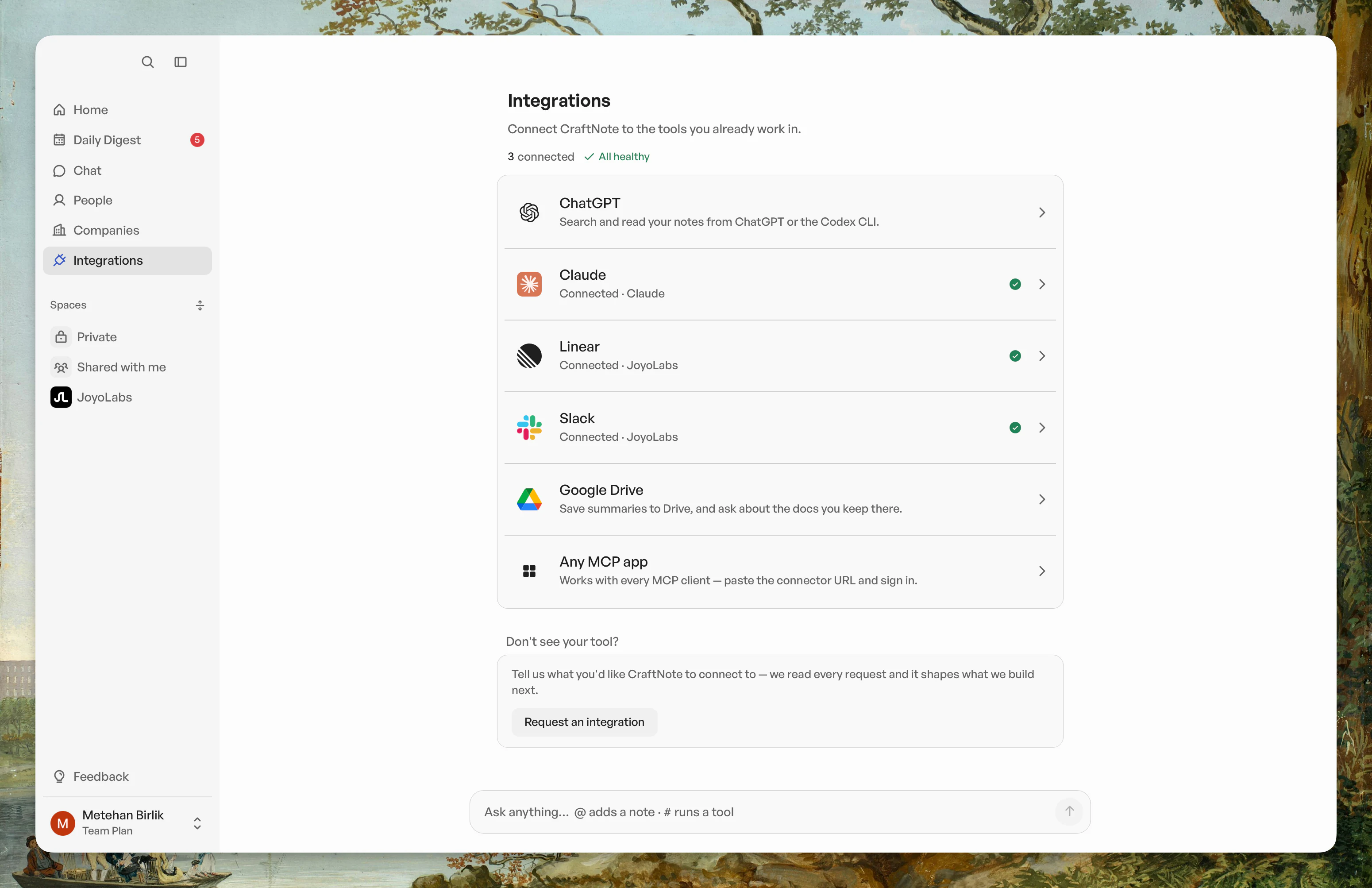The width and height of the screenshot is (1372, 888).
Task: Click the green check on Linear row
Action: coord(1015,356)
